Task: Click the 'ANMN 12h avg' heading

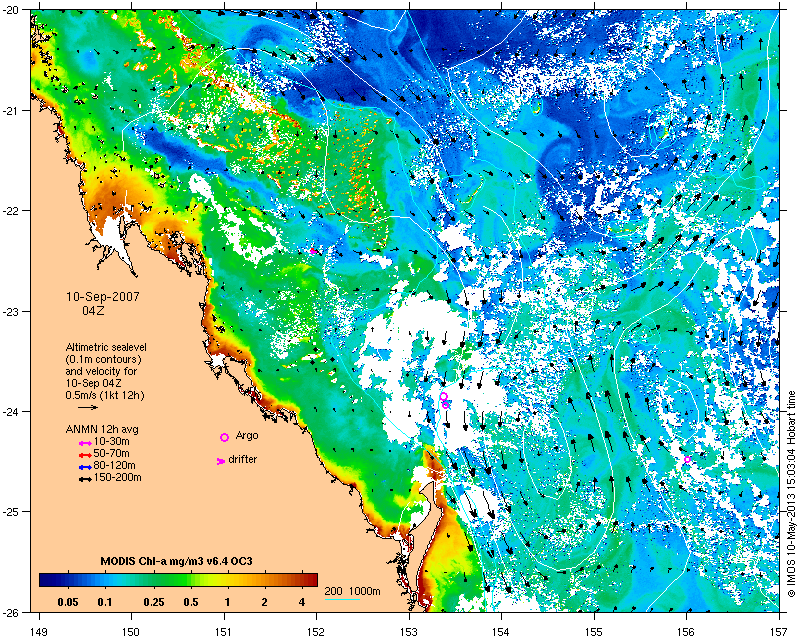Action: 102,429
